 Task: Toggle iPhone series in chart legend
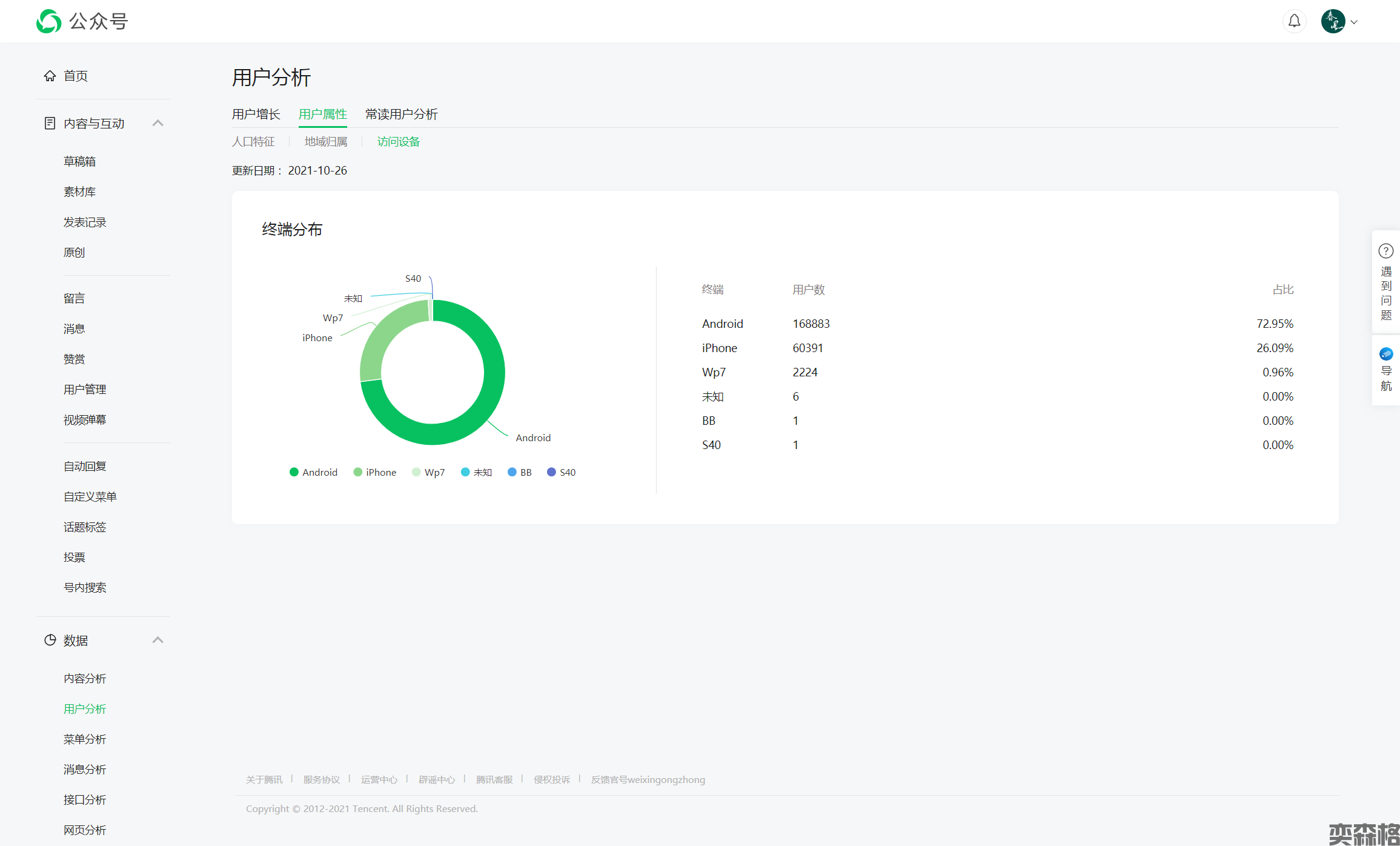(x=374, y=472)
